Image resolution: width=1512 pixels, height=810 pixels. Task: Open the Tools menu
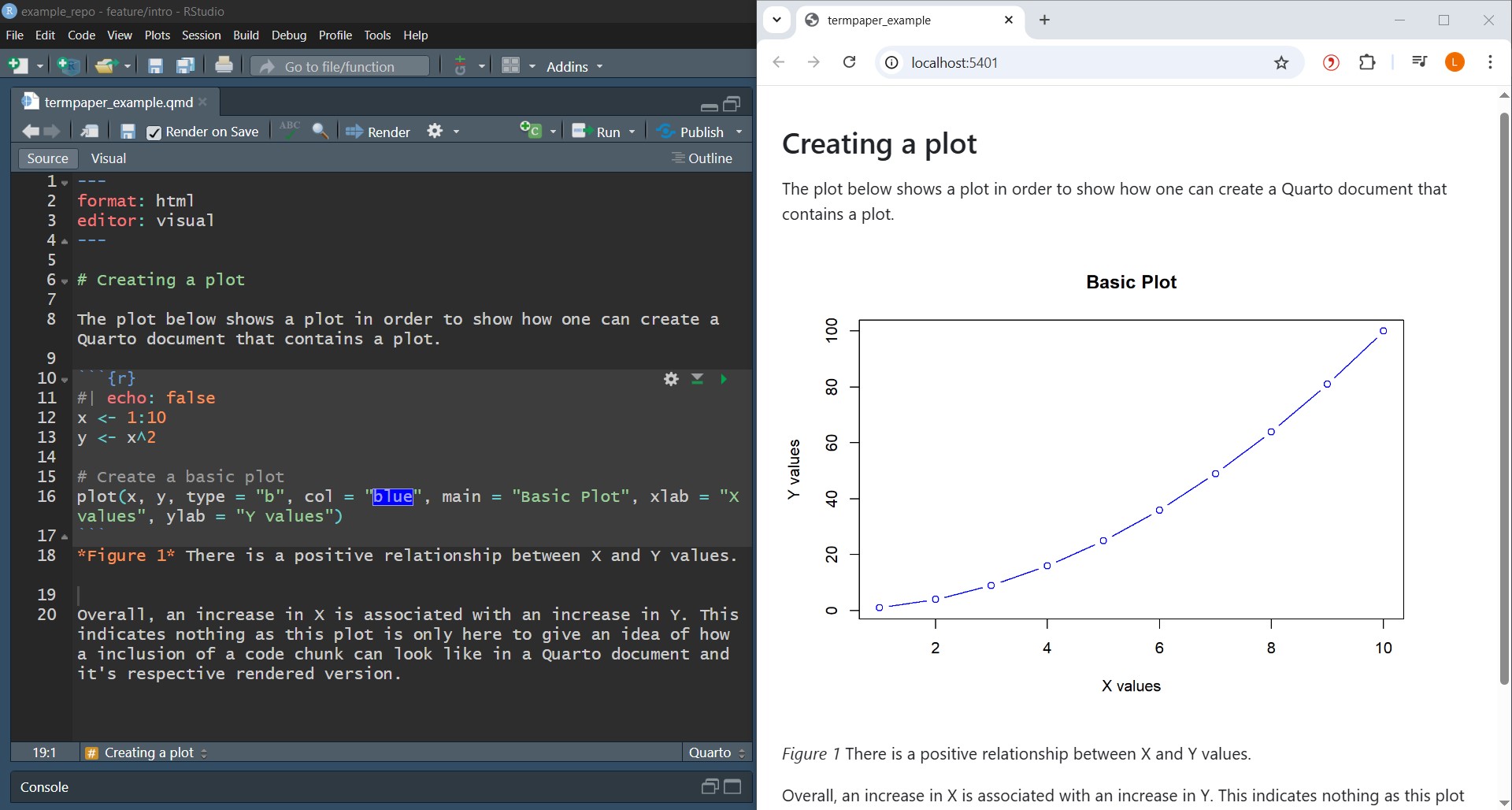[x=377, y=35]
